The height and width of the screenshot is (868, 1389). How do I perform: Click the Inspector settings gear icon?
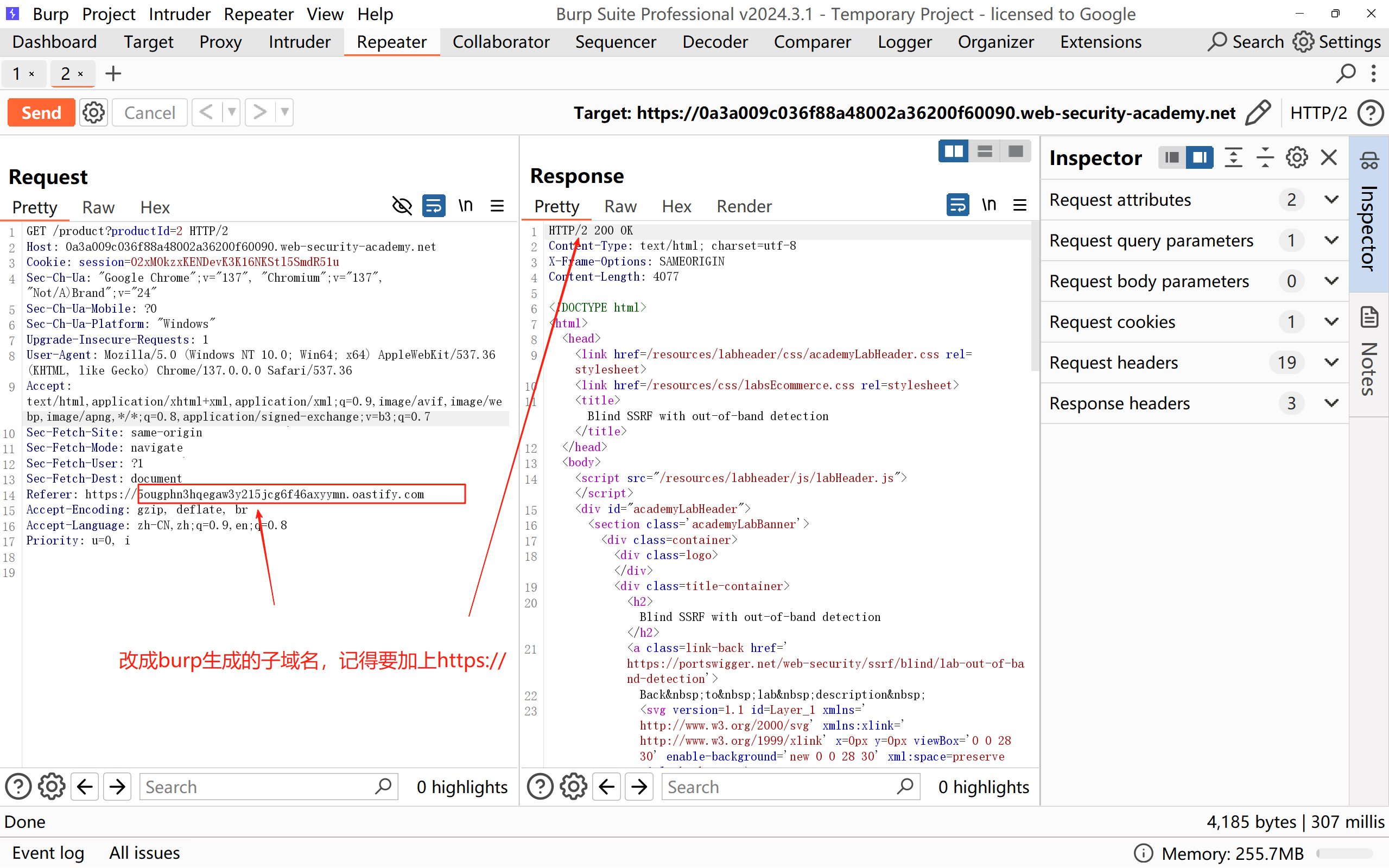(x=1297, y=157)
